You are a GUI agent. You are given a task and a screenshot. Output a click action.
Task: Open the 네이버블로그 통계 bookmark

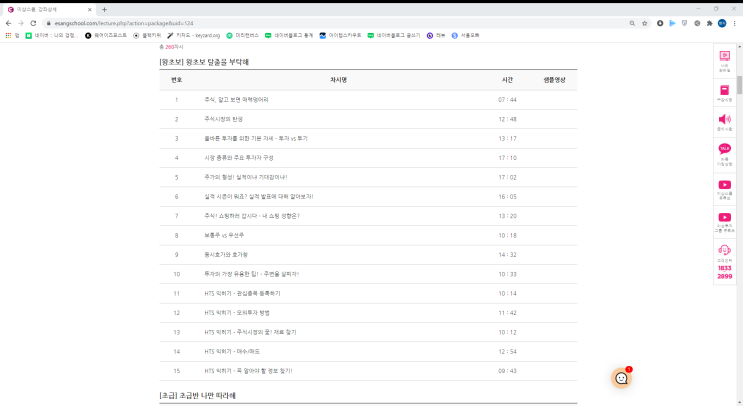click(289, 36)
